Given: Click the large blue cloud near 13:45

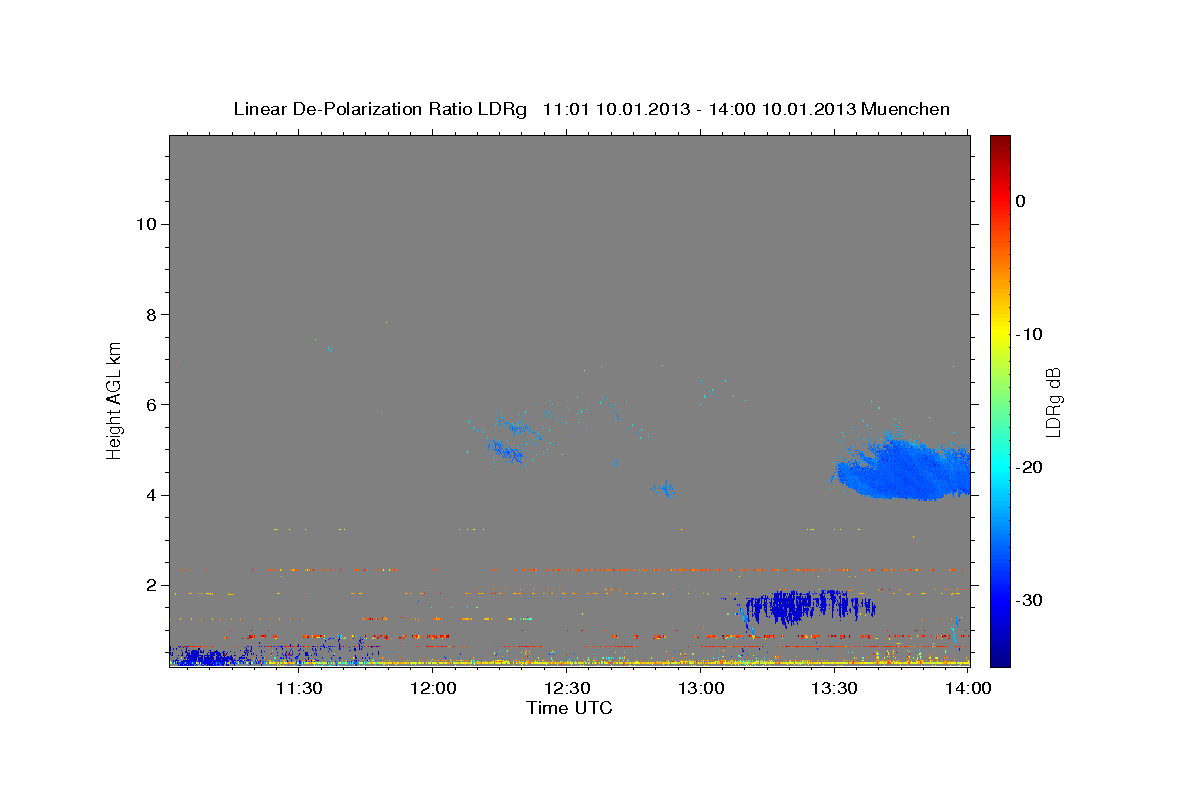Looking at the screenshot, I should (905, 470).
